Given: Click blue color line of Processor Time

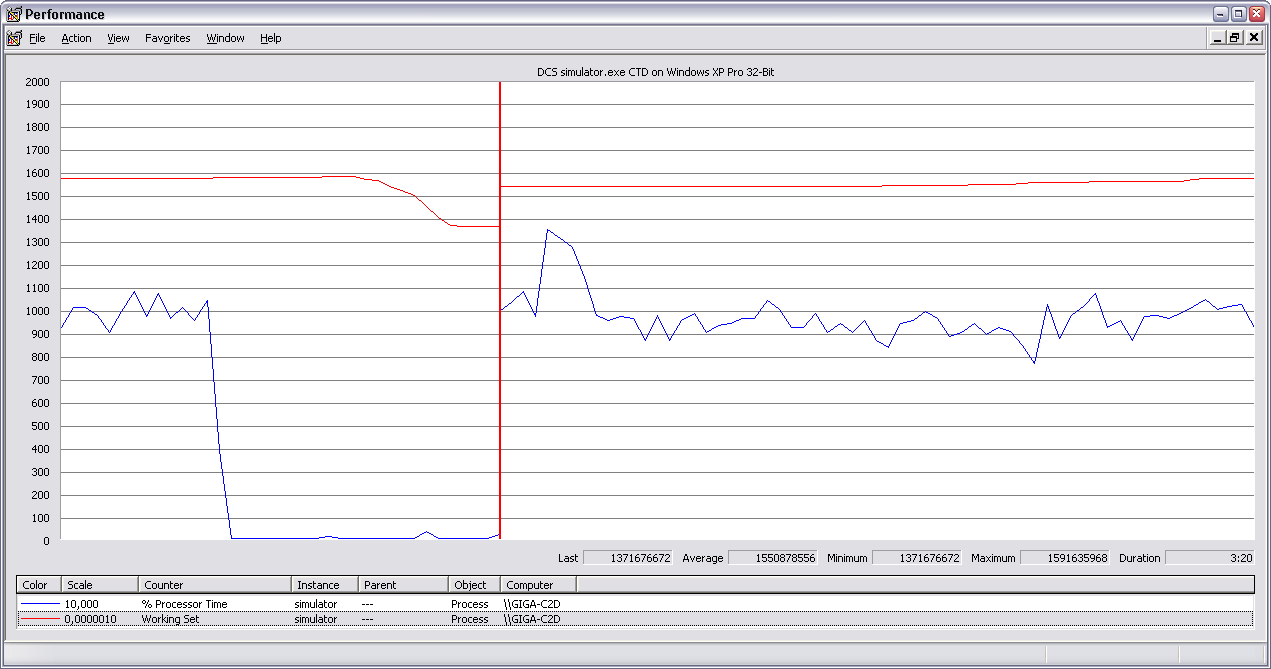Looking at the screenshot, I should click(x=39, y=604).
